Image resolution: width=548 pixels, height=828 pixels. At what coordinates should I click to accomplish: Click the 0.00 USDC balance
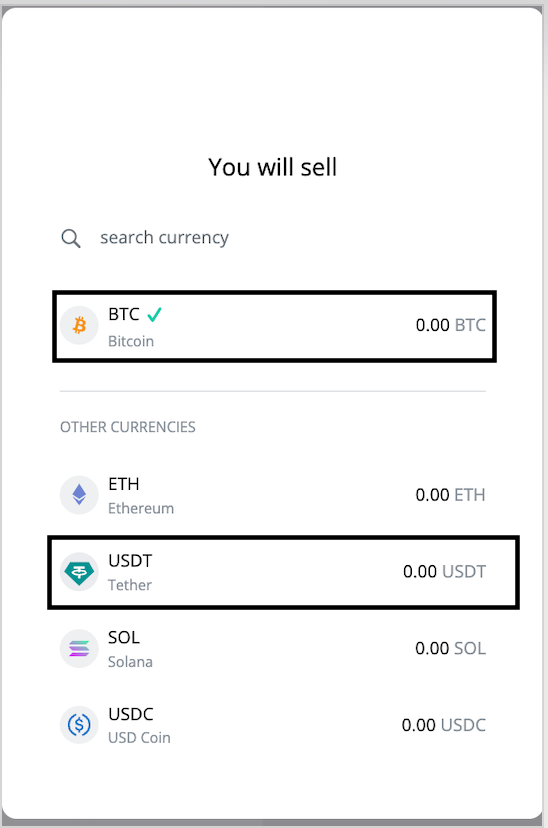pyautogui.click(x=443, y=725)
